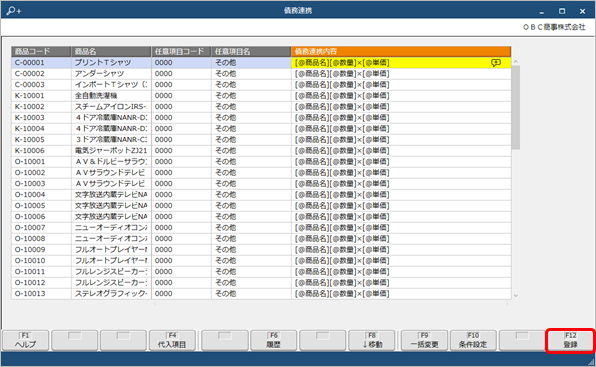Click その他 in K-10001 row
The width and height of the screenshot is (596, 367).
251,96
